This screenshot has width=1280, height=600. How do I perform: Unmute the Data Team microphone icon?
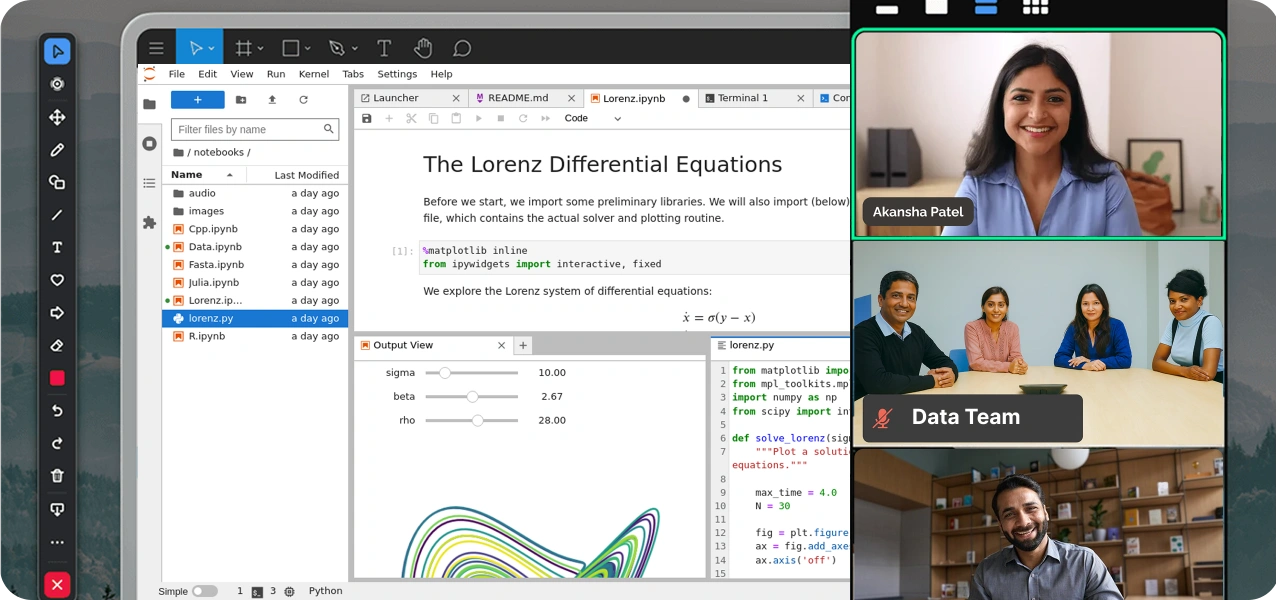click(x=882, y=418)
